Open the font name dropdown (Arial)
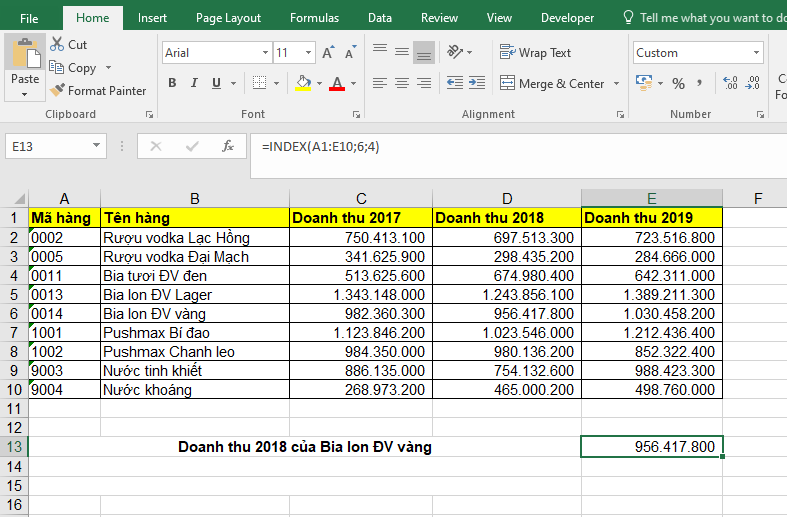 point(265,53)
